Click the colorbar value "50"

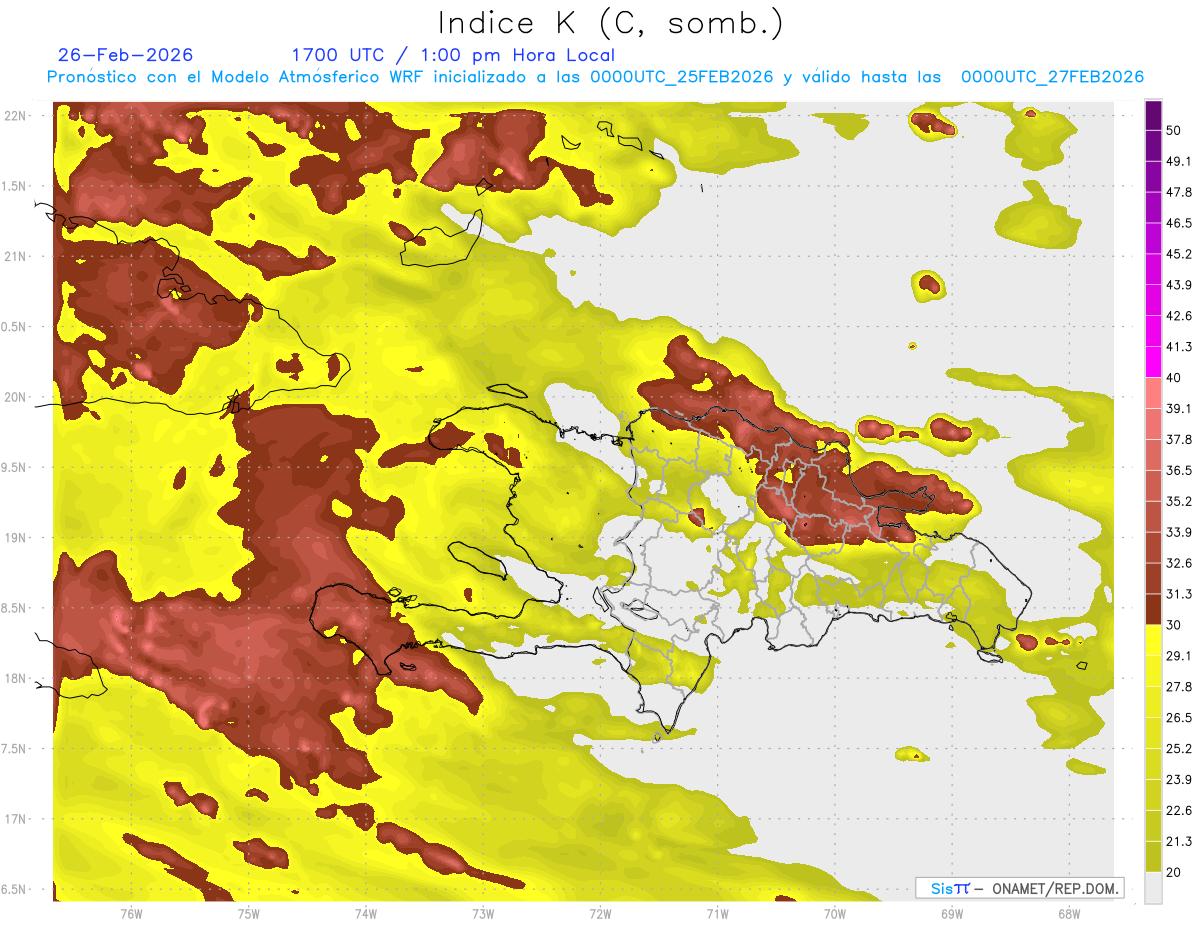click(1175, 131)
